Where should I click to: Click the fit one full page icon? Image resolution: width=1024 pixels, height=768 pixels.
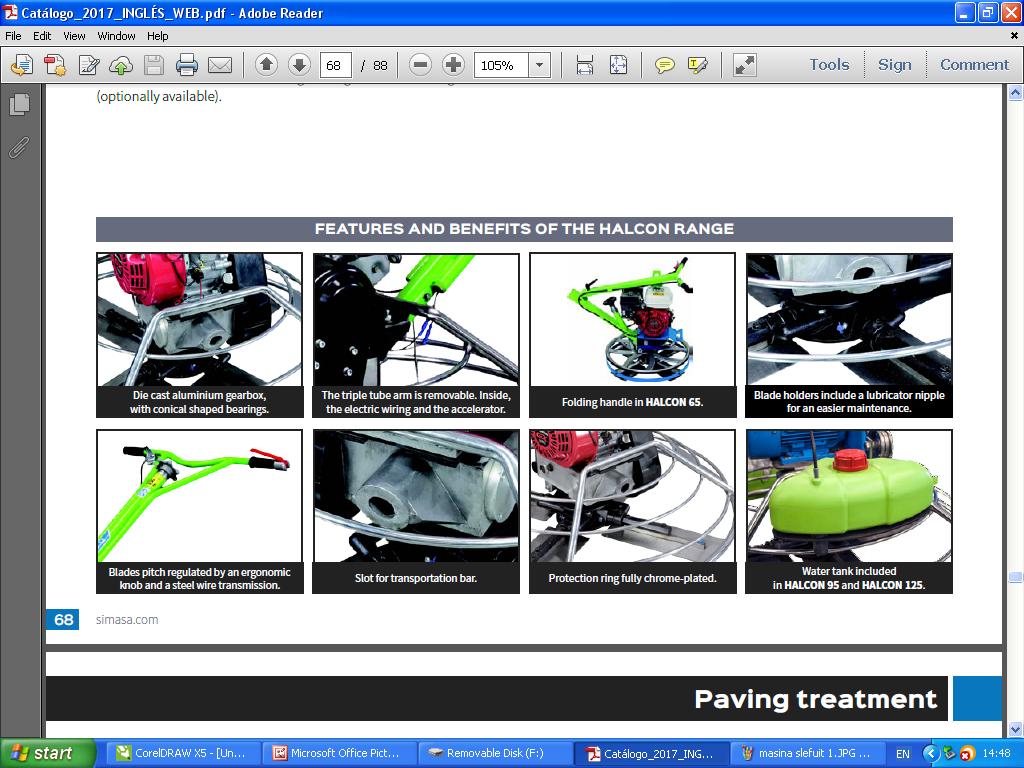click(x=618, y=65)
